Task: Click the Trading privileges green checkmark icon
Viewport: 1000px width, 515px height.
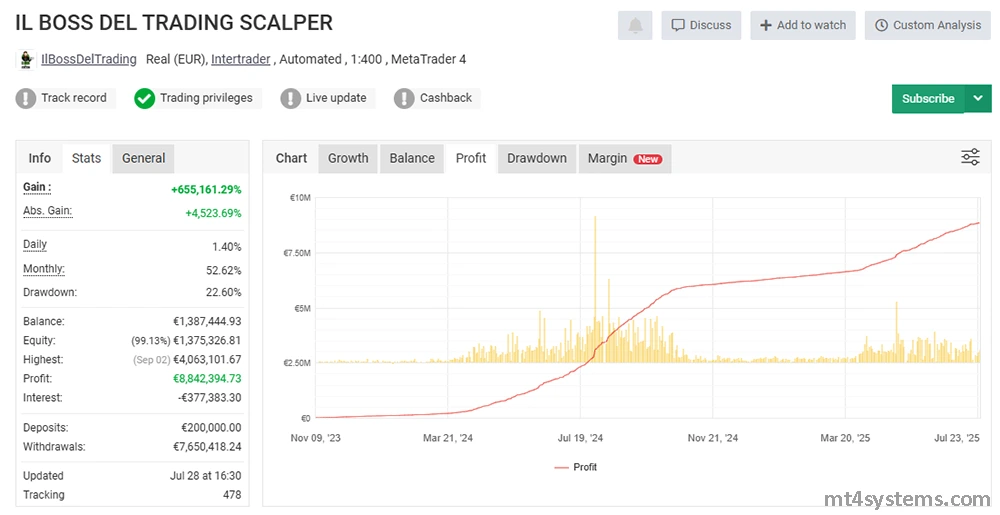Action: [145, 98]
